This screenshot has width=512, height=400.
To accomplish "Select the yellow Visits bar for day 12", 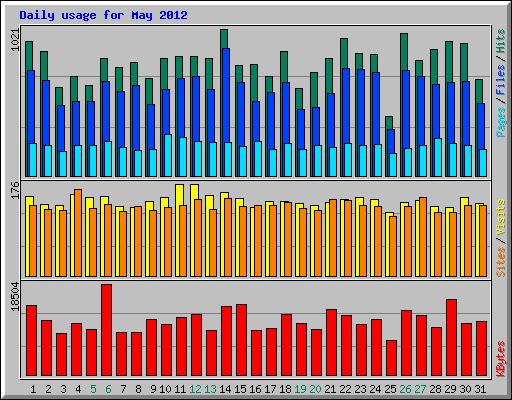I will coord(194,192).
